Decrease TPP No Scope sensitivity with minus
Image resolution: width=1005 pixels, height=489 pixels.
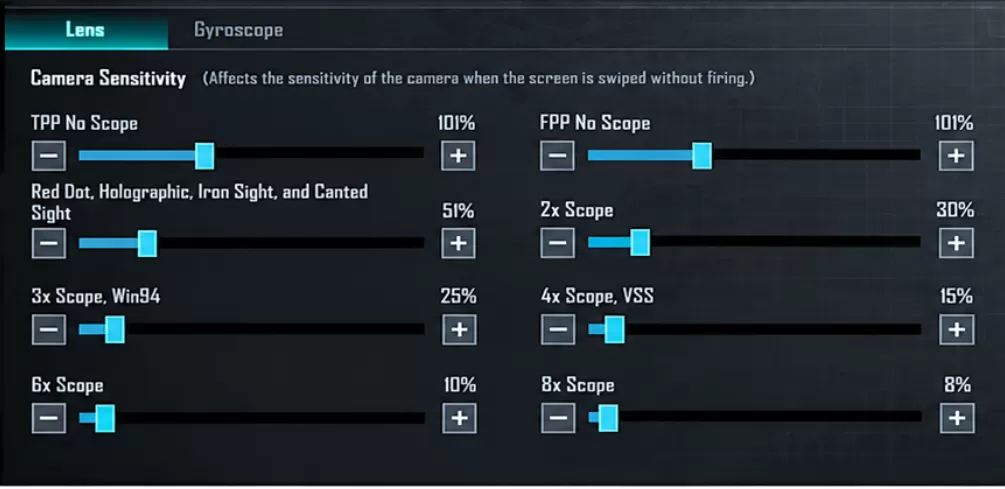coord(49,156)
